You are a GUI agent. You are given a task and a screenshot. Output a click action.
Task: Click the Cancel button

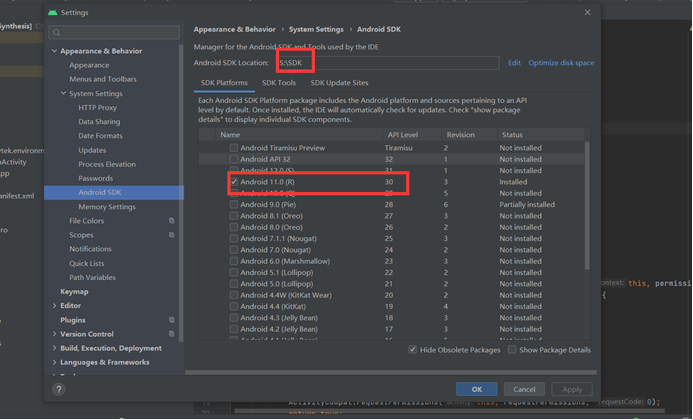pos(524,389)
